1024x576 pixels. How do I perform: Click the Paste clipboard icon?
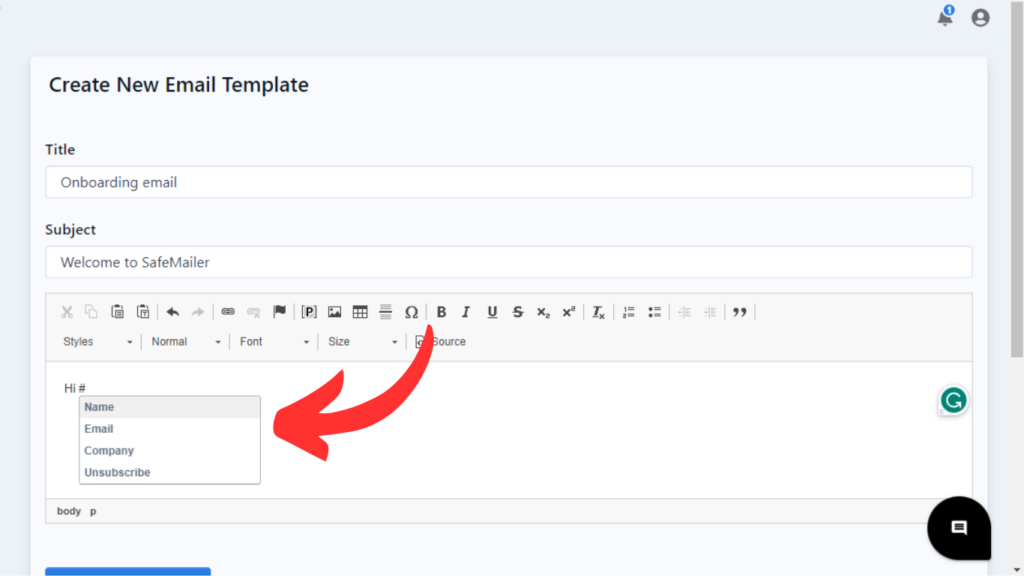click(118, 312)
